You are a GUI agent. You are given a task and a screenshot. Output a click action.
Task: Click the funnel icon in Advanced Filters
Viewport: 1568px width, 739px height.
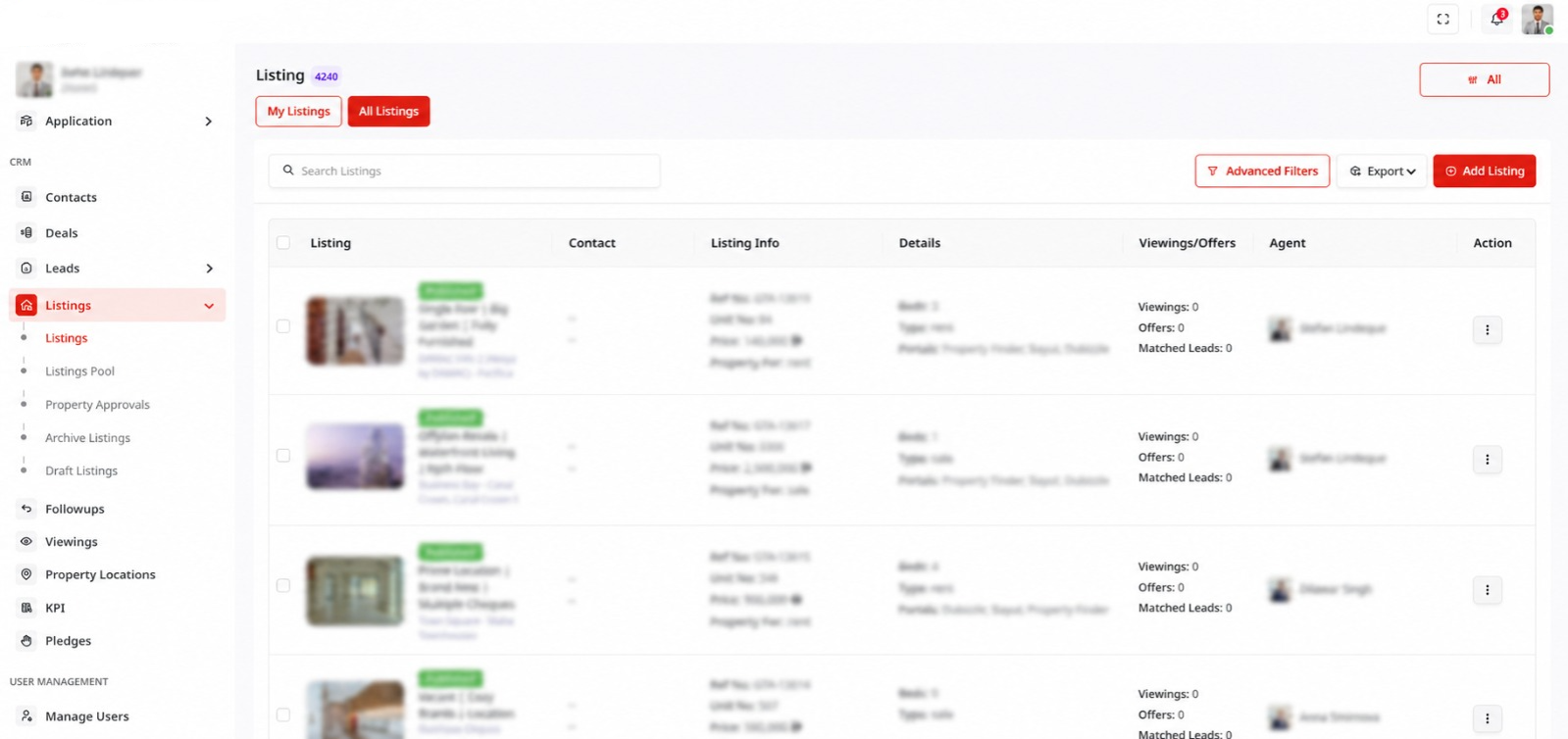(x=1212, y=171)
